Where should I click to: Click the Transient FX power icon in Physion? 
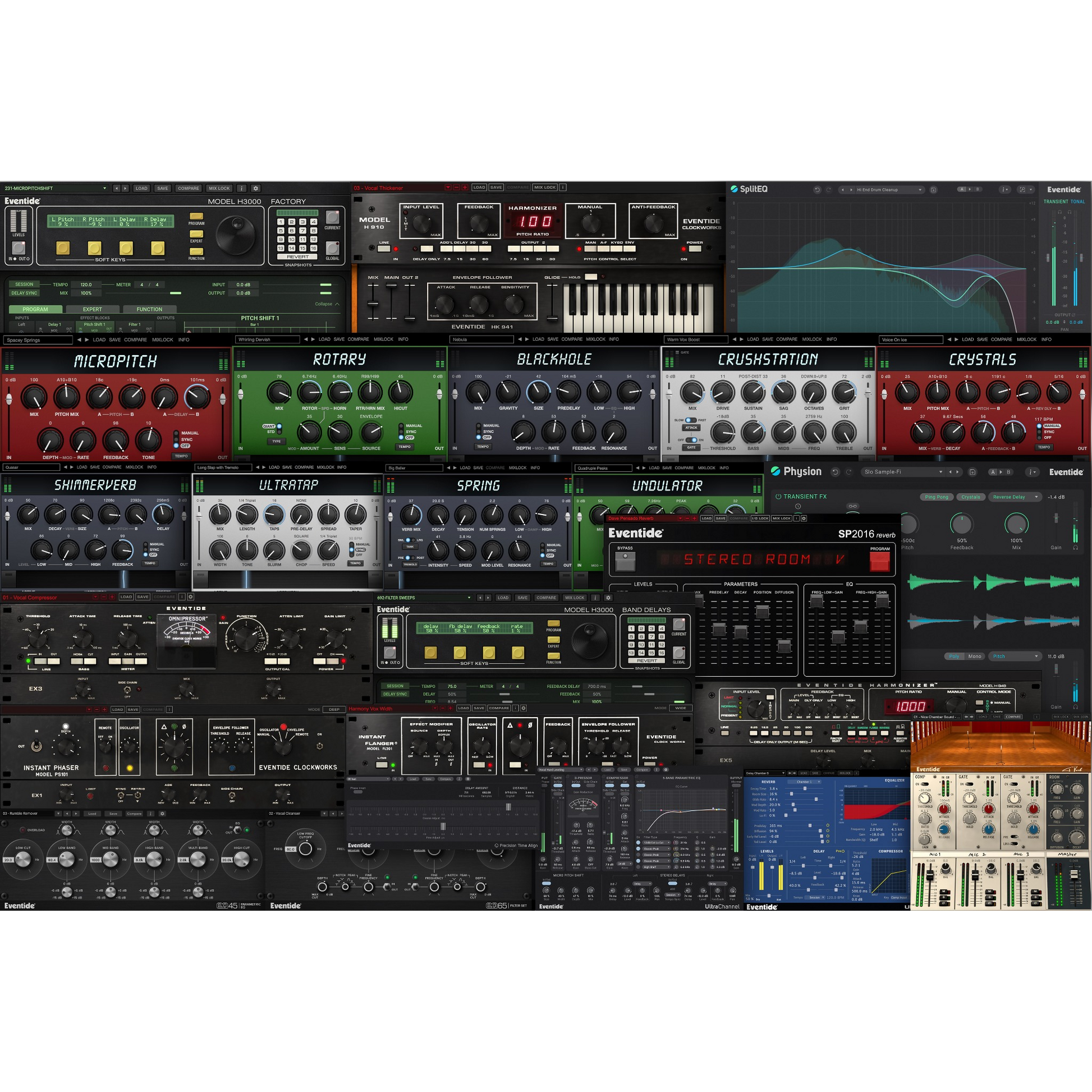778,497
